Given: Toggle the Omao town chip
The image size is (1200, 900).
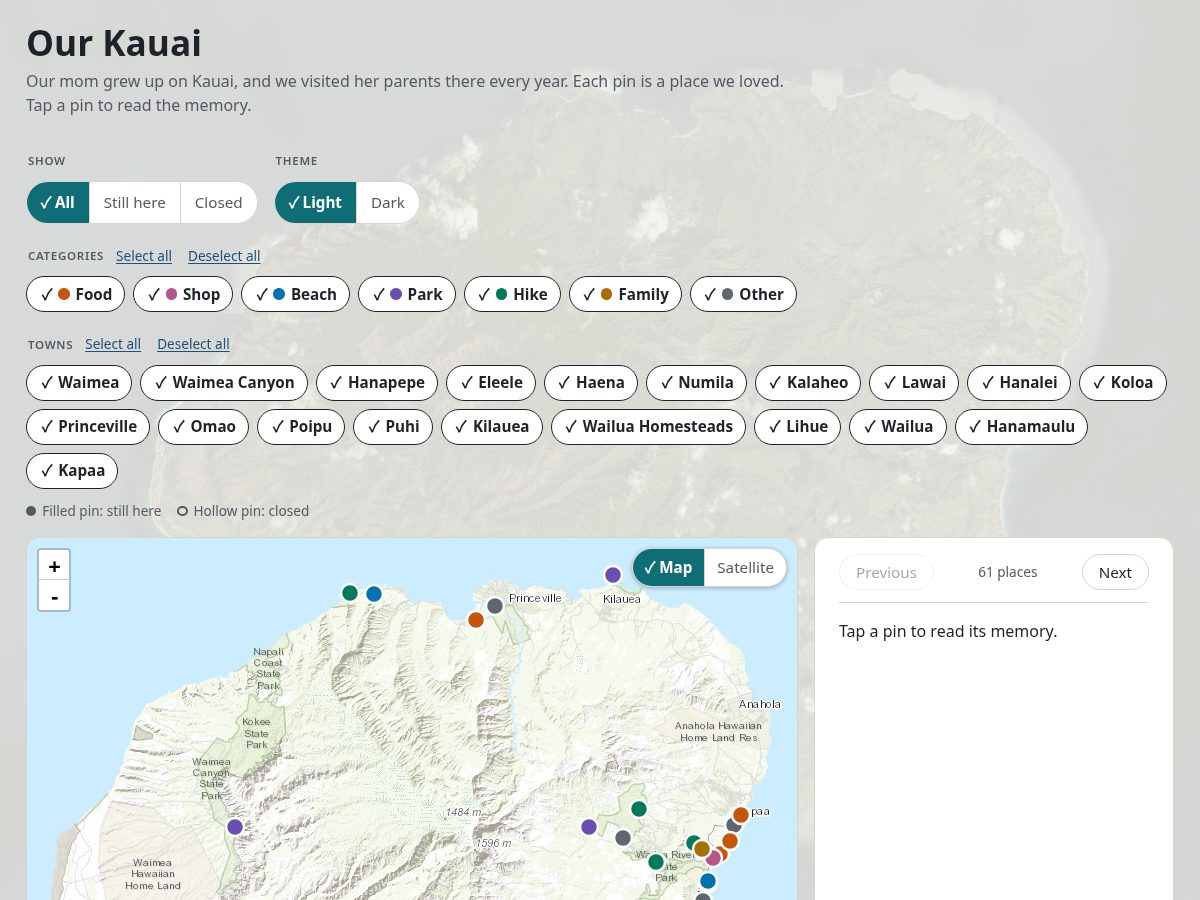Looking at the screenshot, I should [204, 426].
